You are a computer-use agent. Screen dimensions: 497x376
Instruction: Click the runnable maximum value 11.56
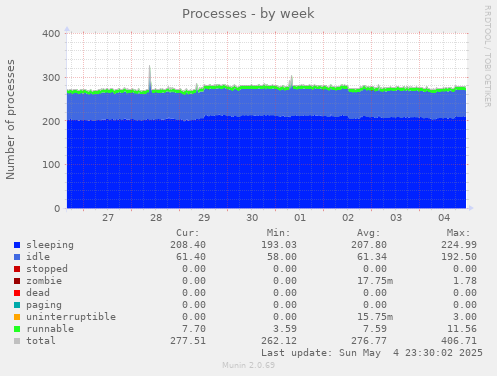[x=462, y=329]
